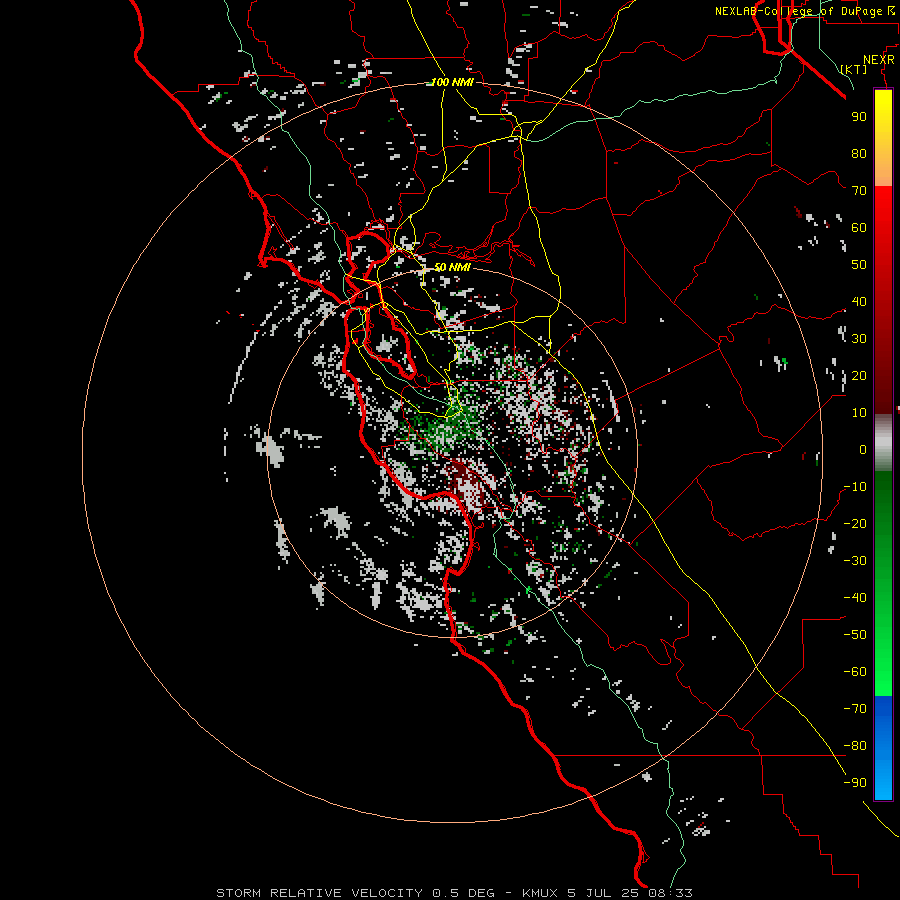
Task: Select the blue segment of velocity scale
Action: (883, 747)
